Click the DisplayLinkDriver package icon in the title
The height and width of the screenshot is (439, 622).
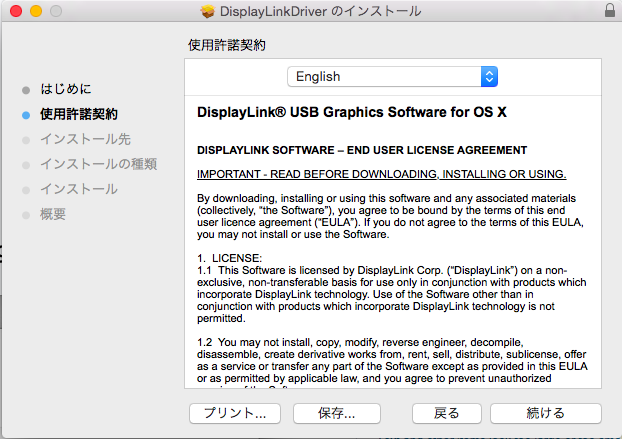pos(207,12)
